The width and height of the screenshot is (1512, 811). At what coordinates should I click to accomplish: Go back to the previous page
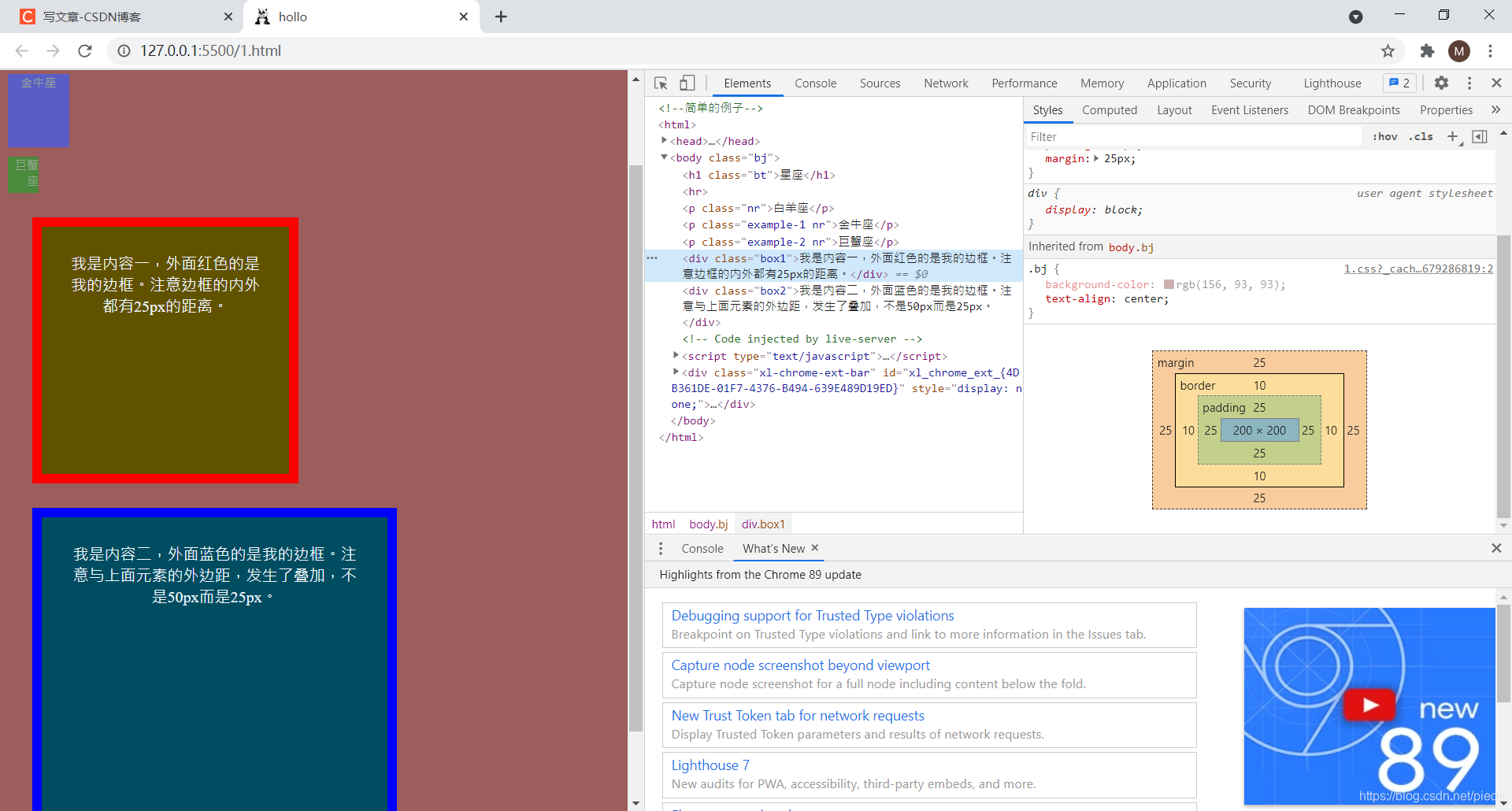pos(21,50)
